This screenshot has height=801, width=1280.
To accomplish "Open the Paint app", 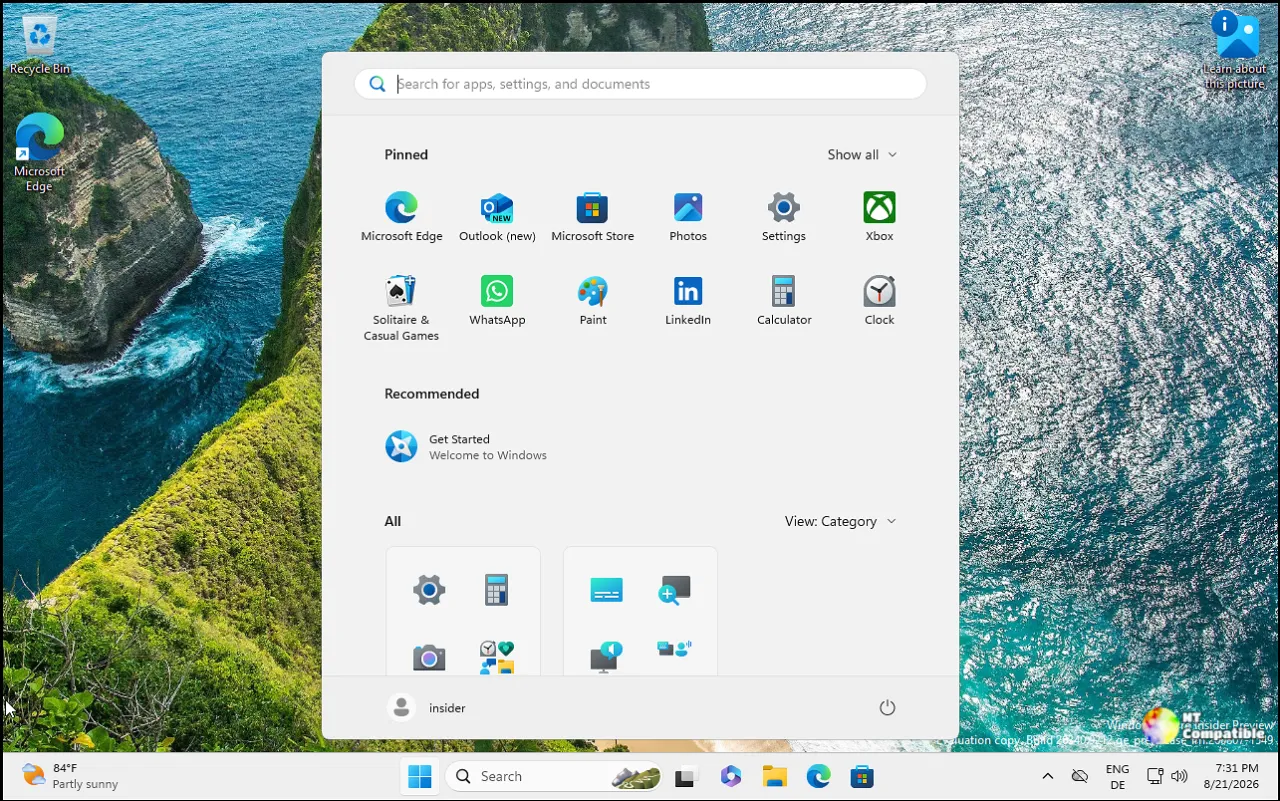I will [x=592, y=301].
